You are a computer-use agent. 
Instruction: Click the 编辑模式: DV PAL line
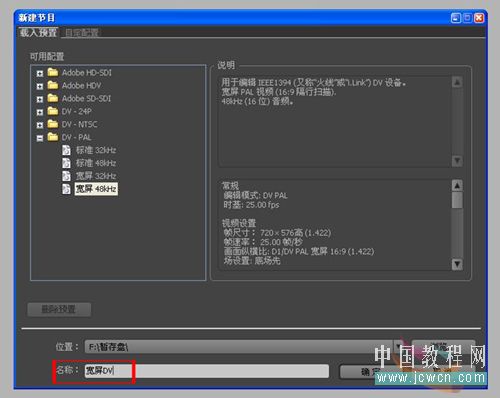[255, 195]
